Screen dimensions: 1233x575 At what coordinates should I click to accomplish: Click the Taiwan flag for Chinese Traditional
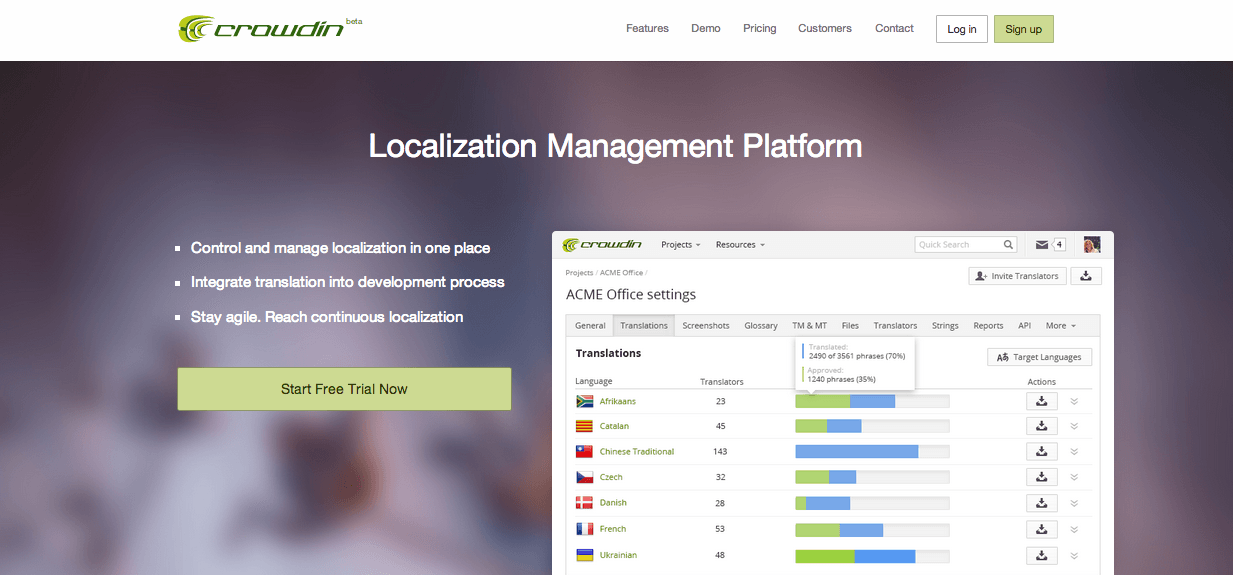585,452
